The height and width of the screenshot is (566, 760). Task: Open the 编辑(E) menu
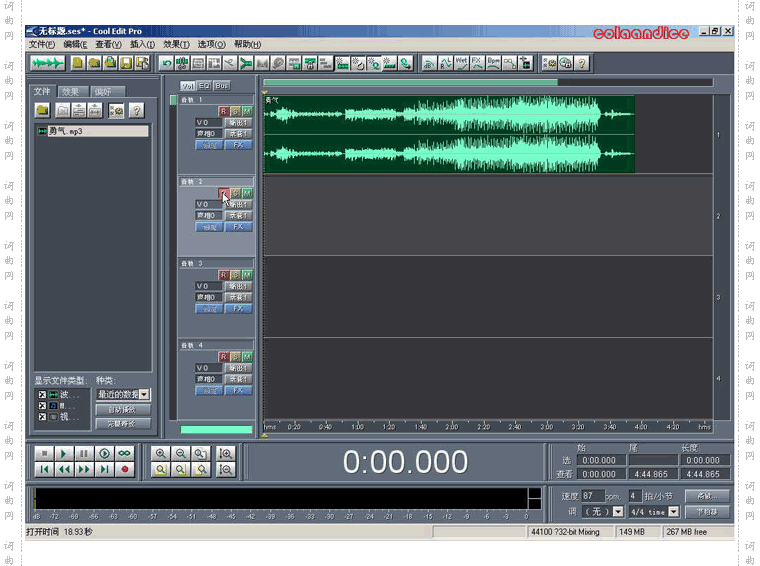(x=75, y=45)
